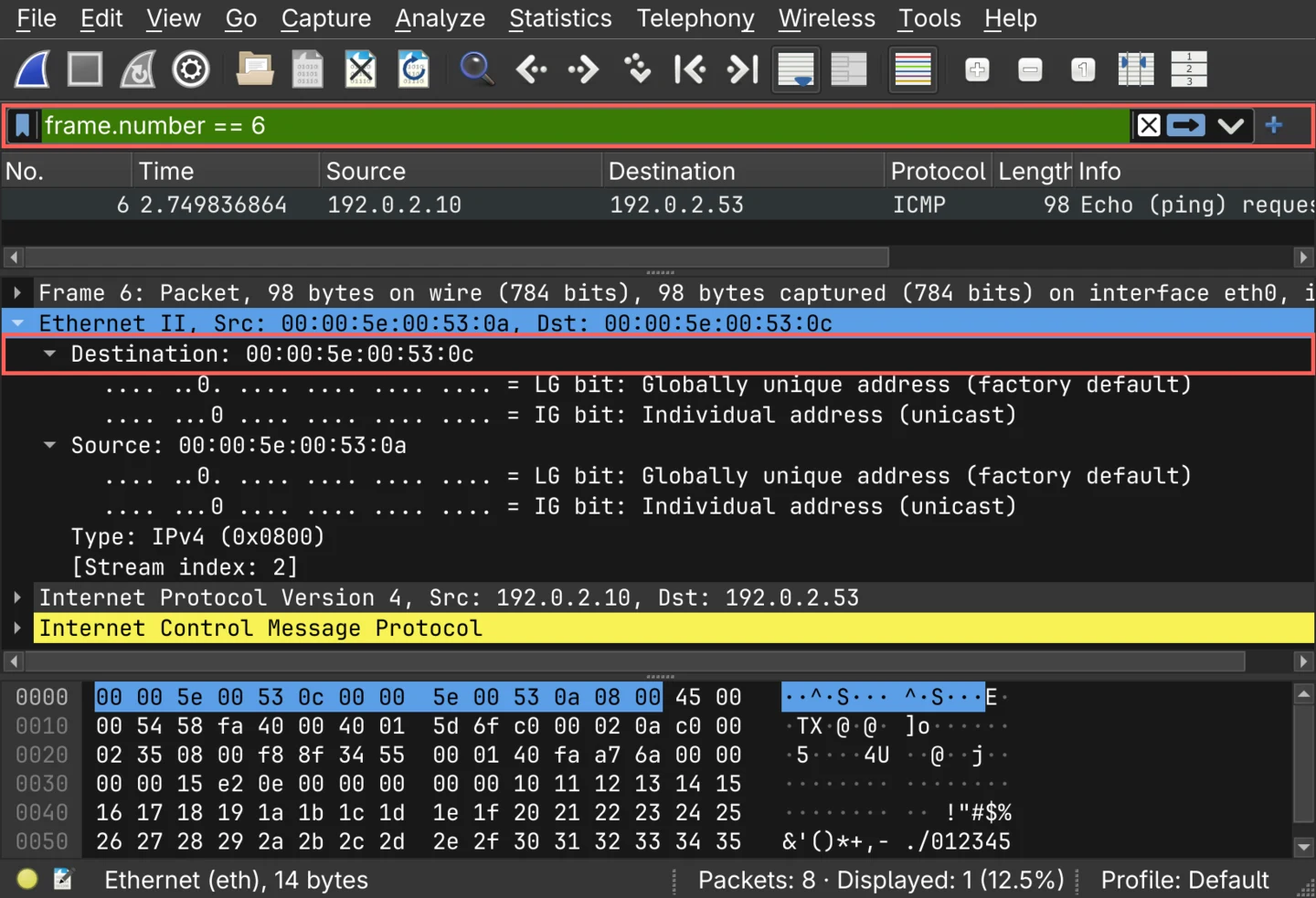Reset text to normal size
The image size is (1316, 898).
1083,69
